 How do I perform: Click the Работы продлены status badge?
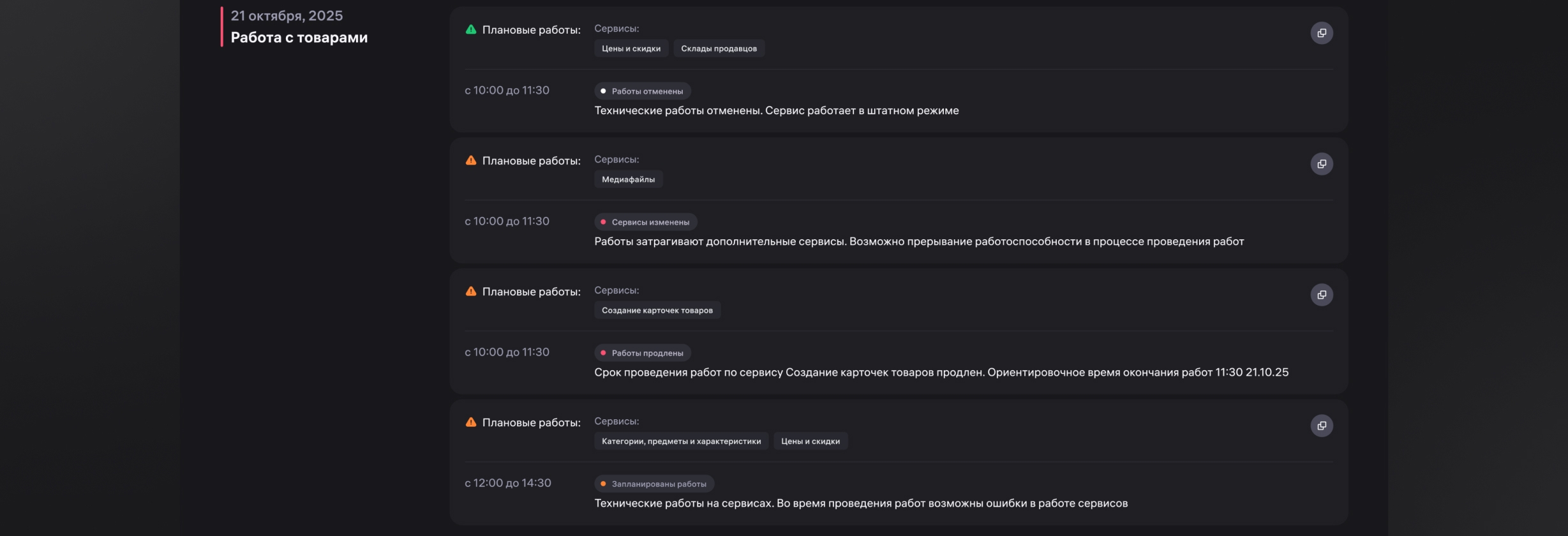[x=642, y=353]
